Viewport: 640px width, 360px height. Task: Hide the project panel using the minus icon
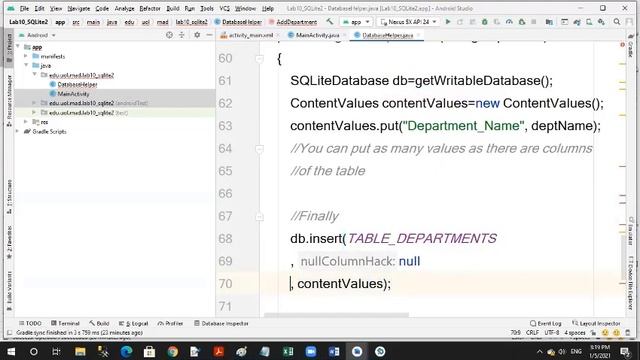pyautogui.click(x=209, y=35)
